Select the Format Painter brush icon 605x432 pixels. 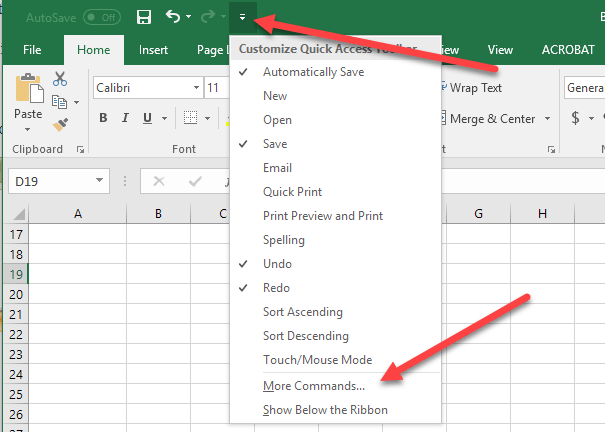60,124
